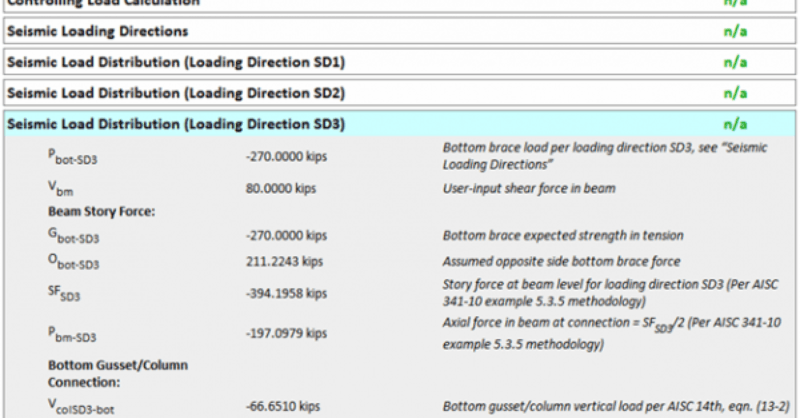Click the Gbot-SD3 variable label

click(x=74, y=238)
